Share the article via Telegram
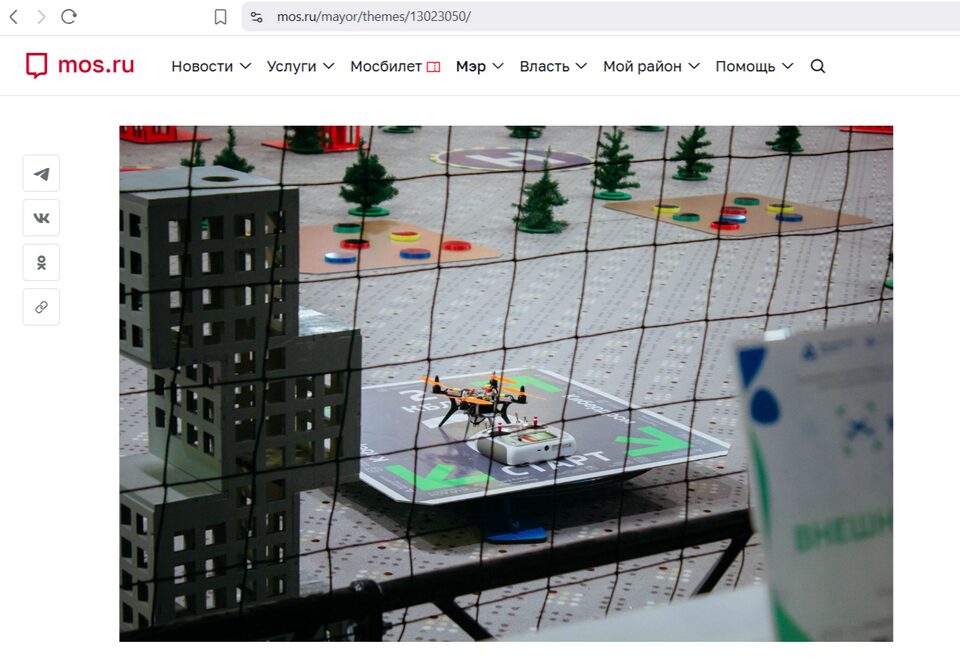The width and height of the screenshot is (960, 665). click(41, 174)
